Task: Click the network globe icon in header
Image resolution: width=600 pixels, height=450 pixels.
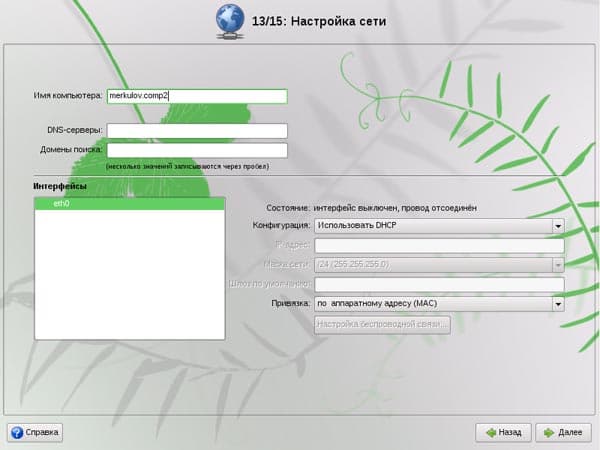Action: [x=230, y=21]
